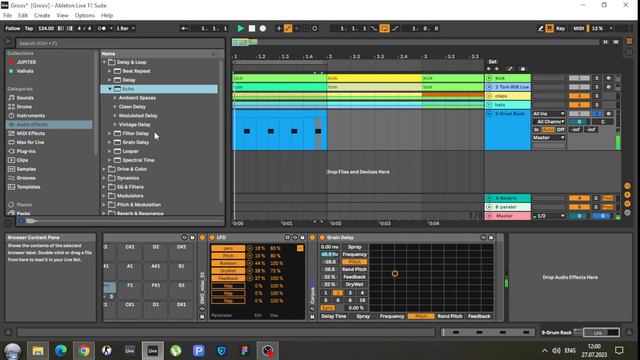
Task: Select Grain Delay Y-axis Pitch button
Action: point(354,262)
